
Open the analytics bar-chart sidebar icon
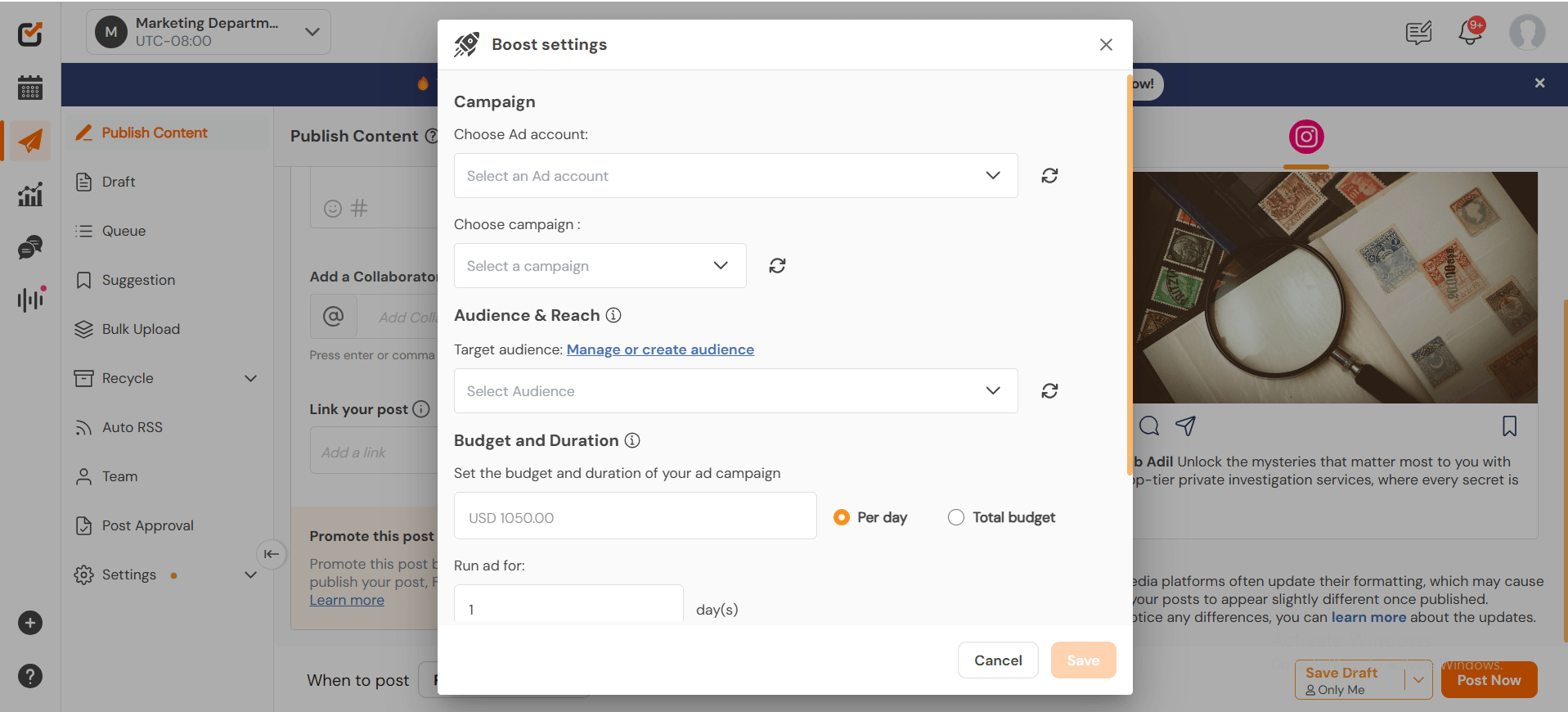pos(30,195)
